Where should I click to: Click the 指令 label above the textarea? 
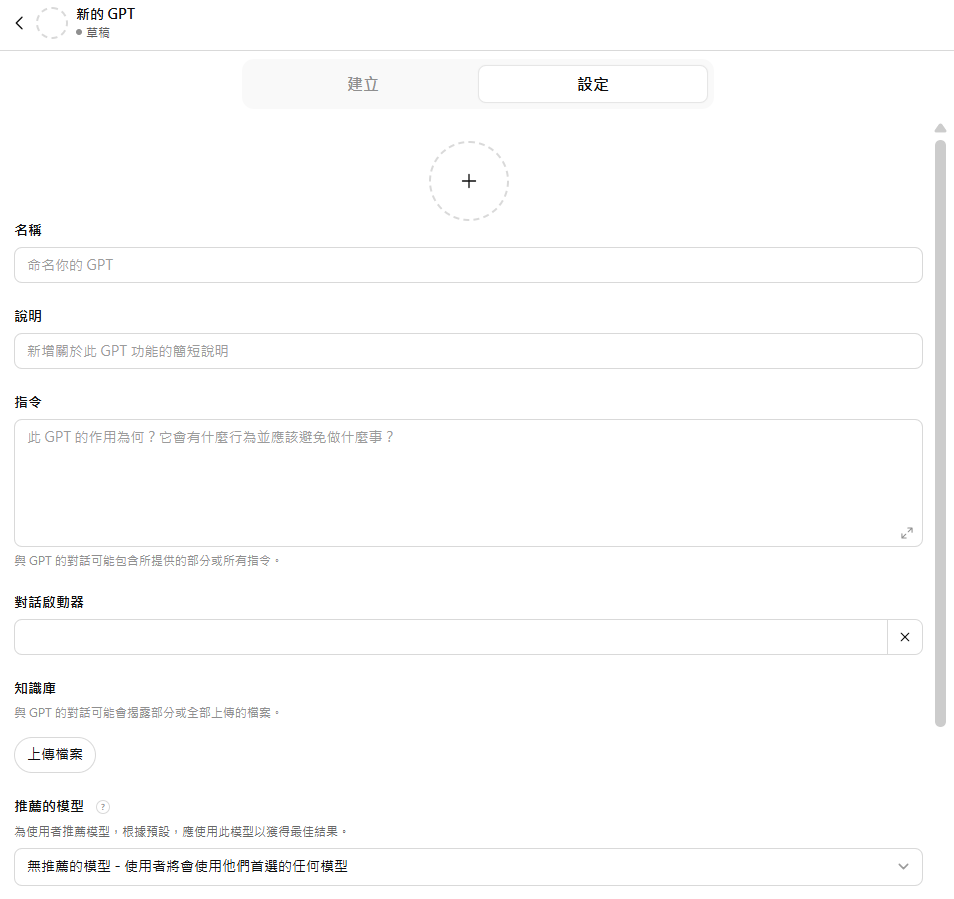click(28, 401)
